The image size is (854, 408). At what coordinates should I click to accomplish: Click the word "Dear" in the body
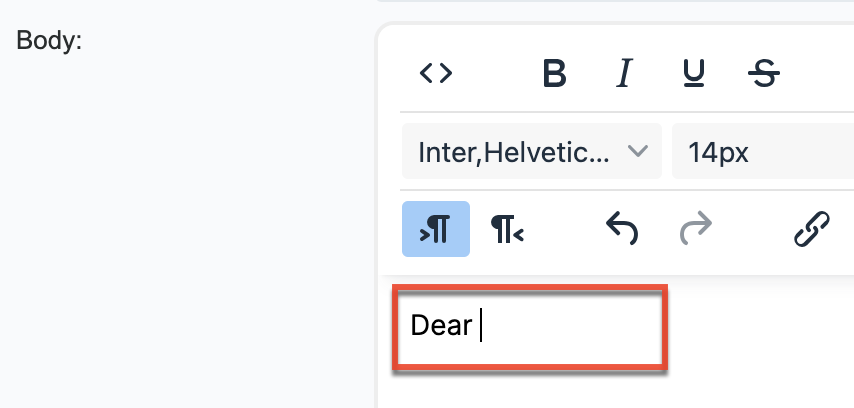click(x=441, y=326)
